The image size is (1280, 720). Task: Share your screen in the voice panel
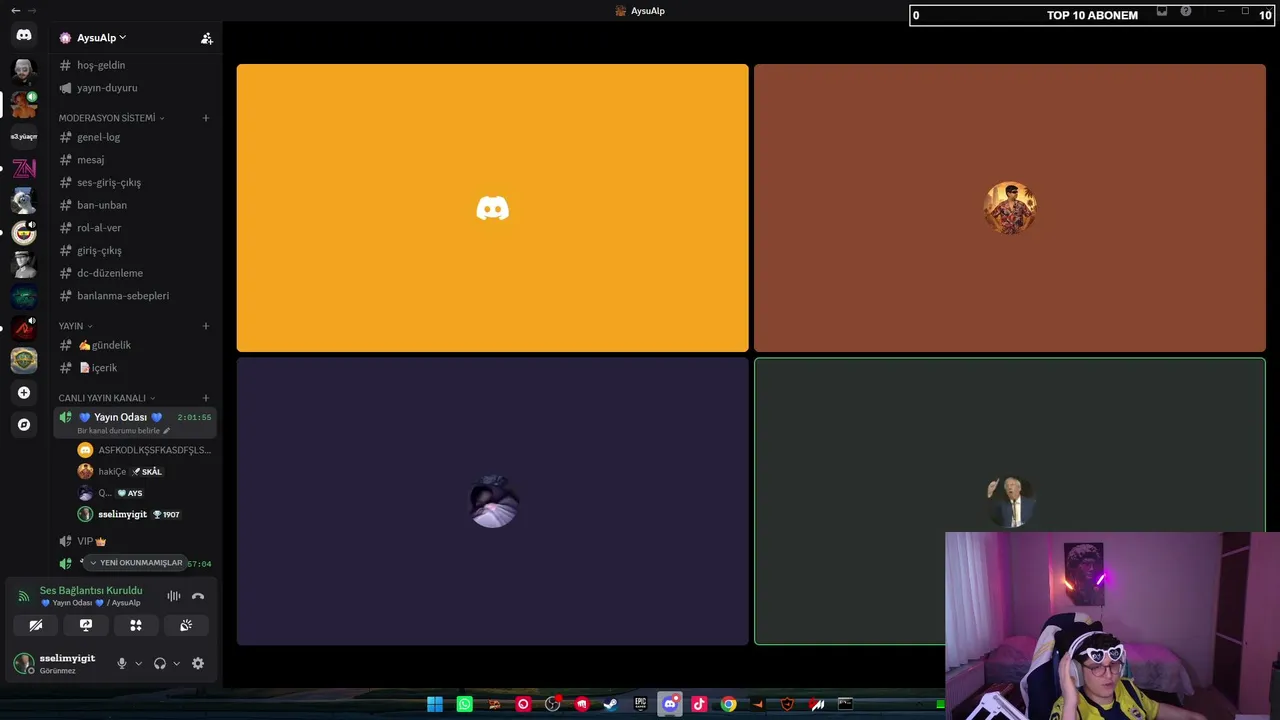coord(86,625)
